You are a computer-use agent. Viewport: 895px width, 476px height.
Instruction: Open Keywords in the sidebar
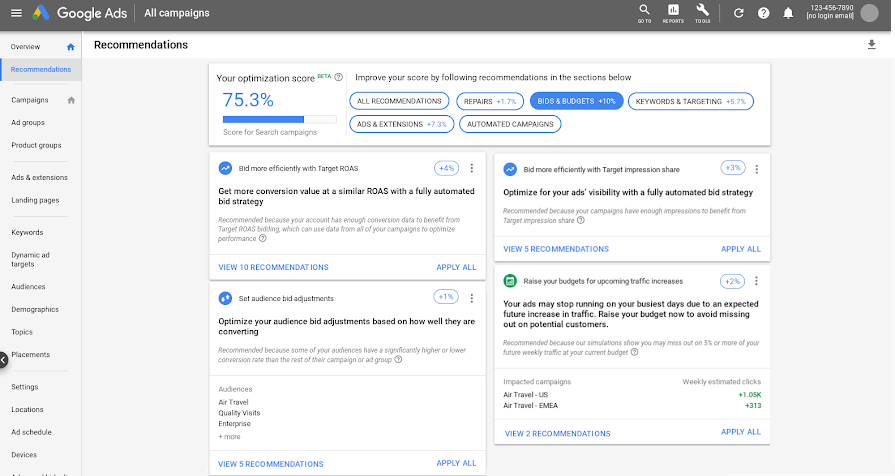(x=27, y=232)
